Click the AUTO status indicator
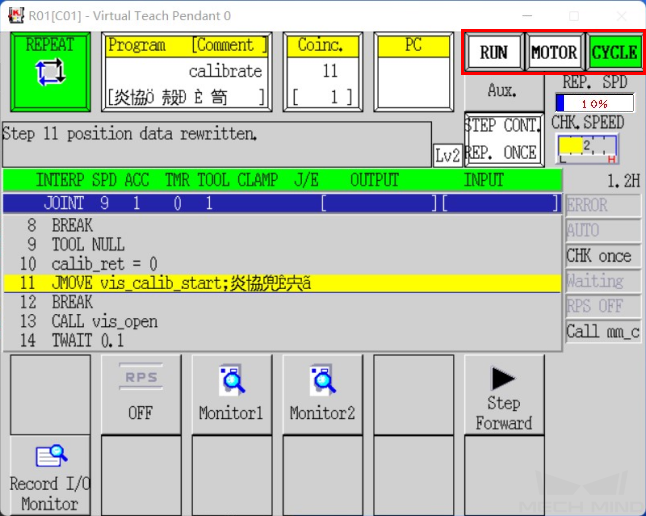 tap(603, 230)
